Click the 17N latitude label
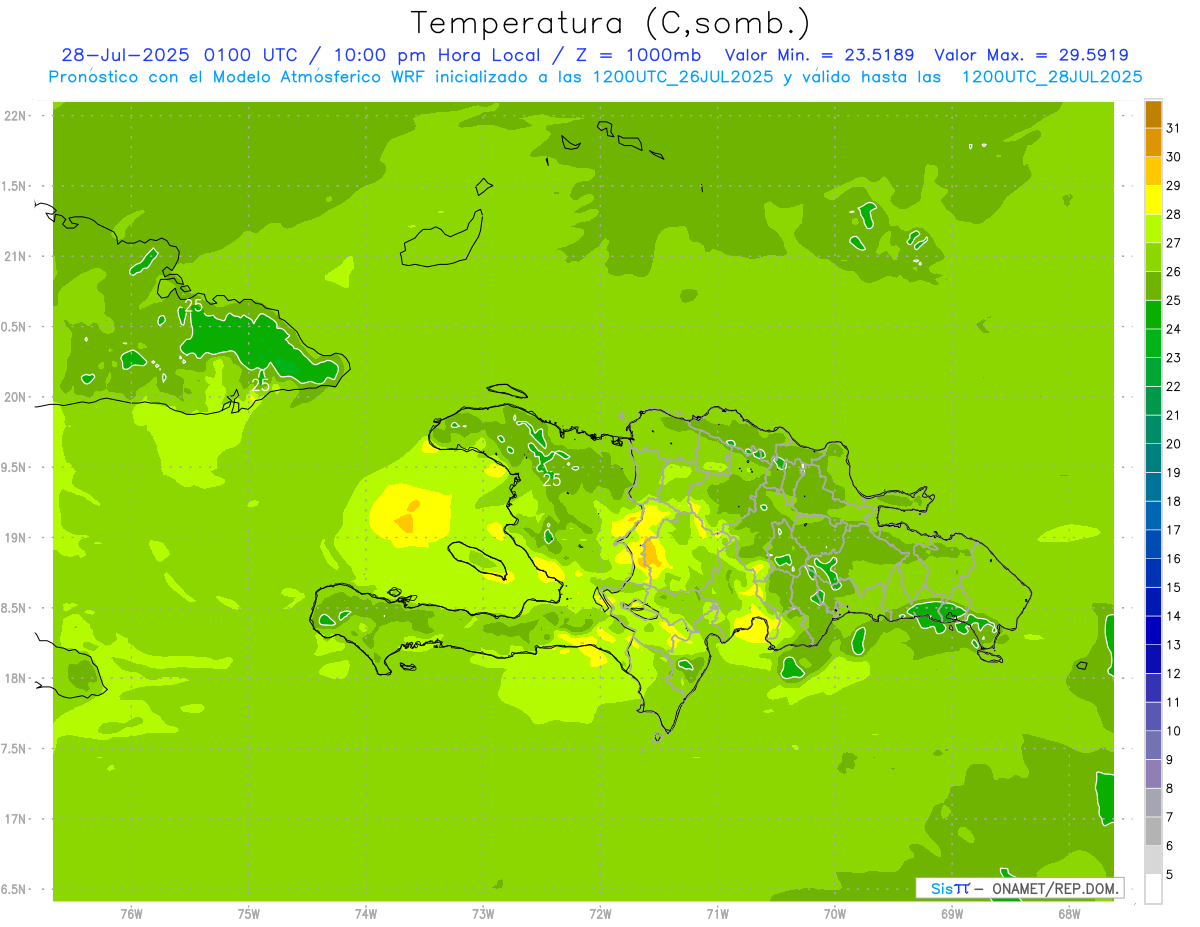The width and height of the screenshot is (1200, 927). [x=14, y=819]
